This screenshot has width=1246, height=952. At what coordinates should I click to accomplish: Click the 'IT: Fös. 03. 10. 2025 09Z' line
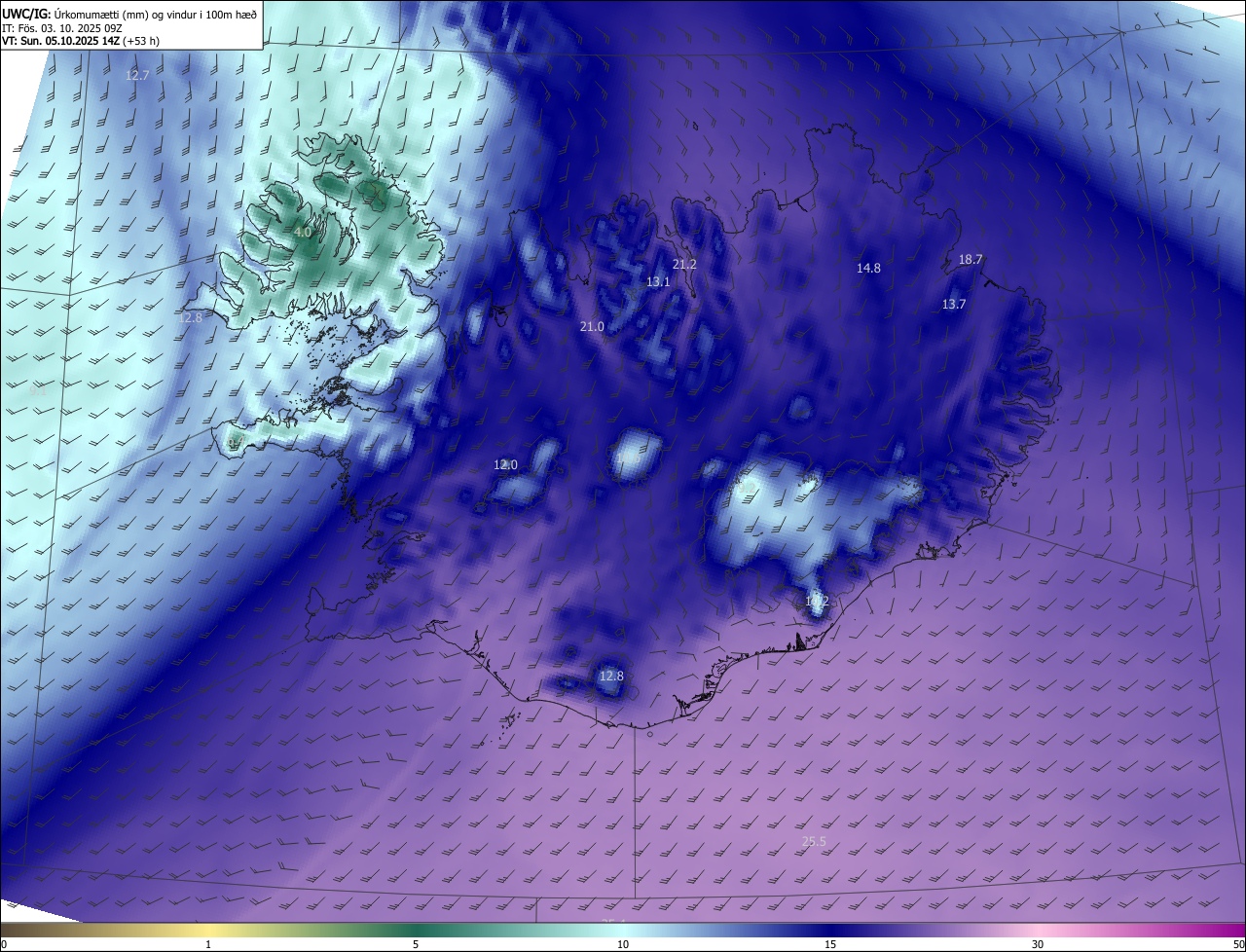61,28
